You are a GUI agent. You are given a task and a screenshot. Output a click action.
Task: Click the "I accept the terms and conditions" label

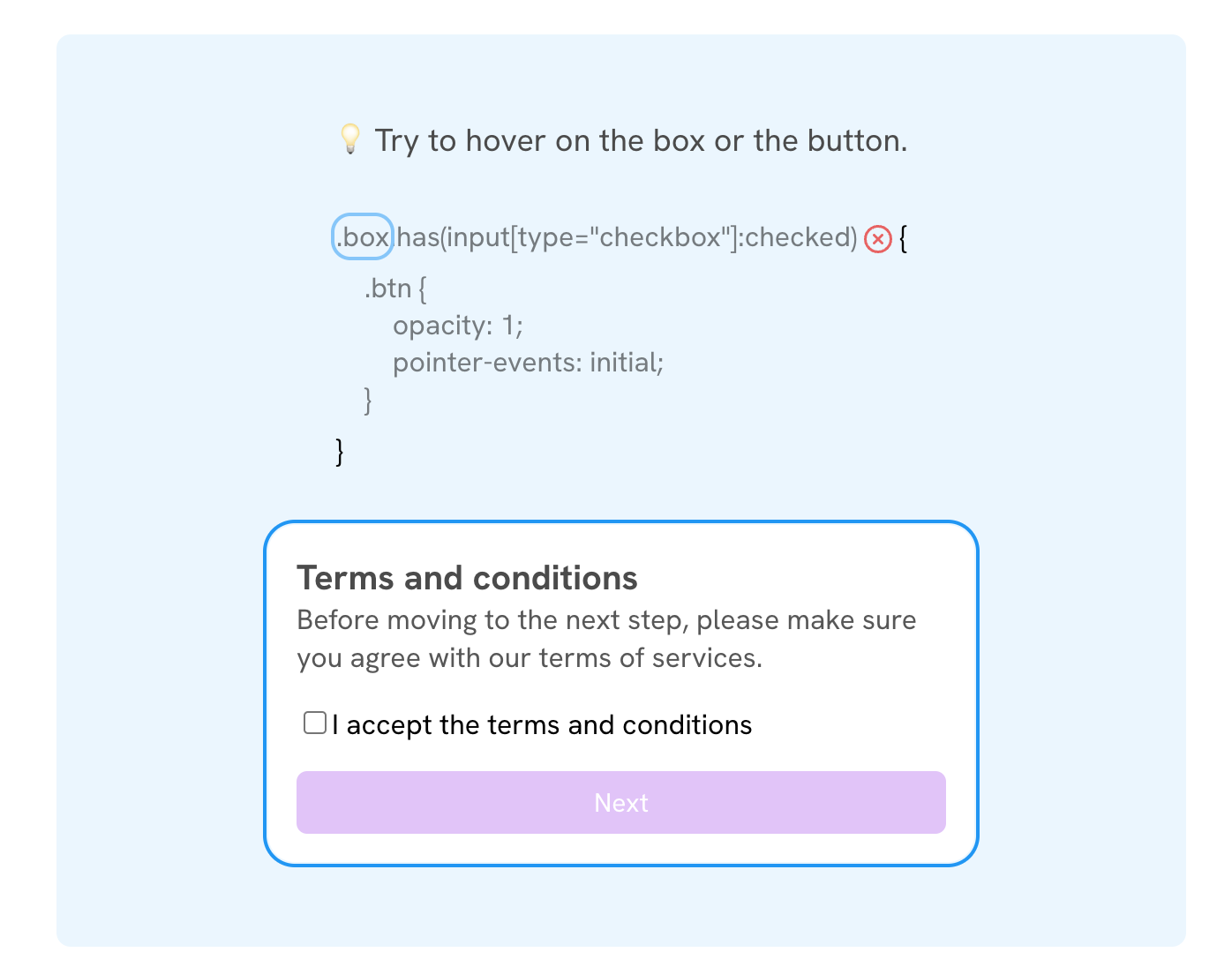click(x=542, y=725)
